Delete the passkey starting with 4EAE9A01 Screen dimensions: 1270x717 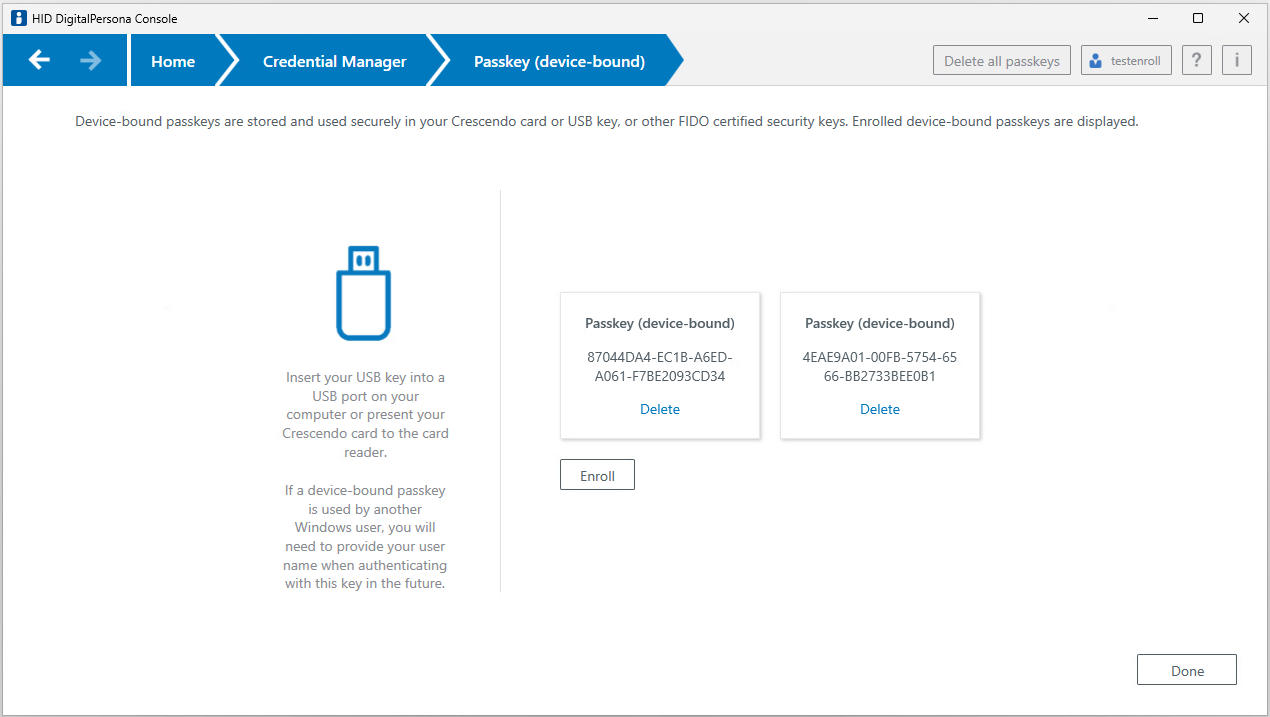(x=880, y=409)
